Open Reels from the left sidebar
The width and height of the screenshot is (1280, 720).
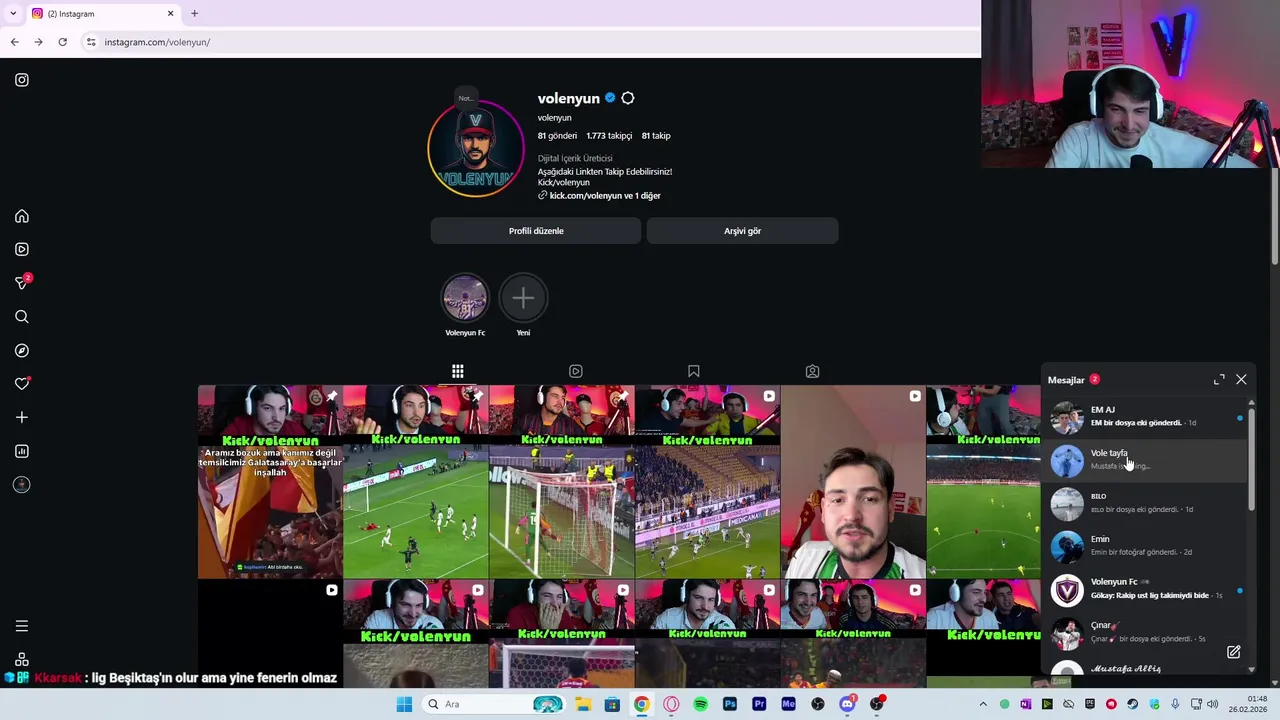pyautogui.click(x=22, y=249)
